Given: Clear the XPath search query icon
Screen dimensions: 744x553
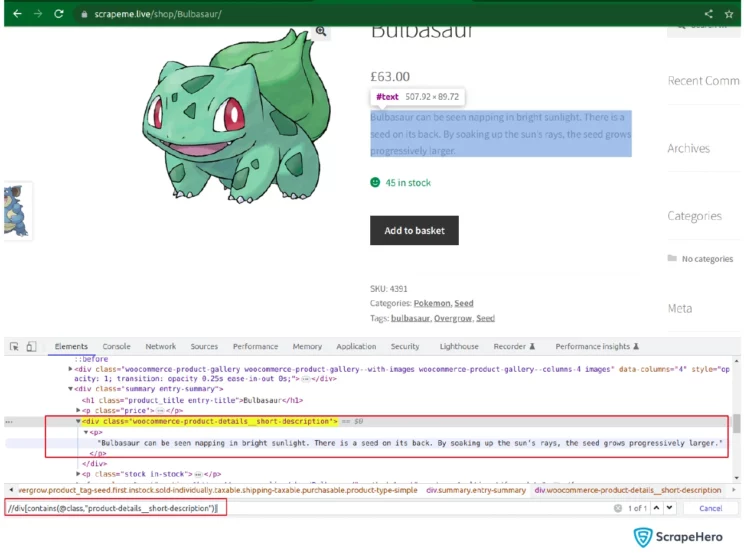Looking at the screenshot, I should 618,508.
